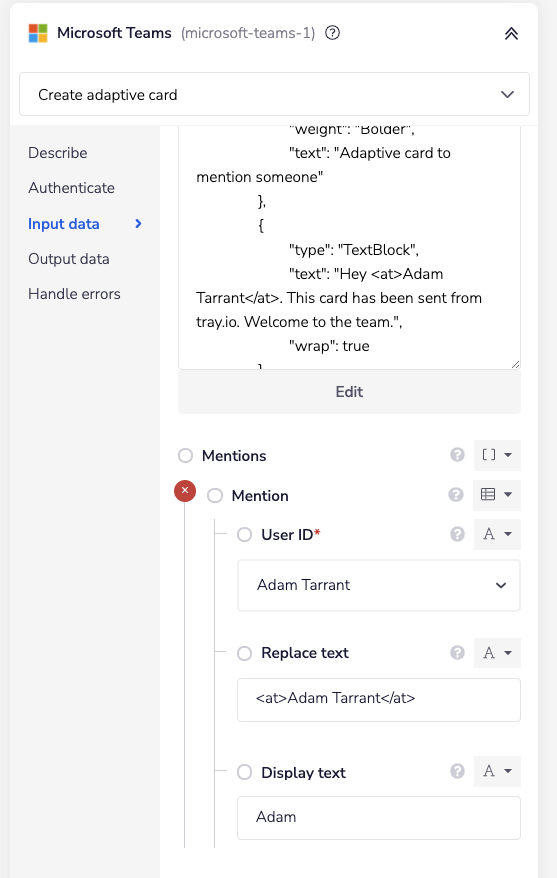Open help icon beside Mention
The width and height of the screenshot is (557, 878).
456,494
